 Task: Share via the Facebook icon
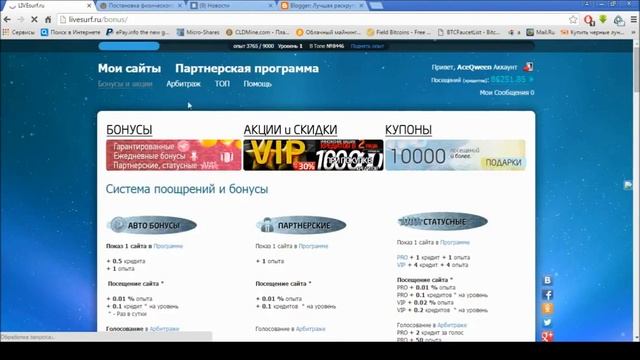point(547,294)
